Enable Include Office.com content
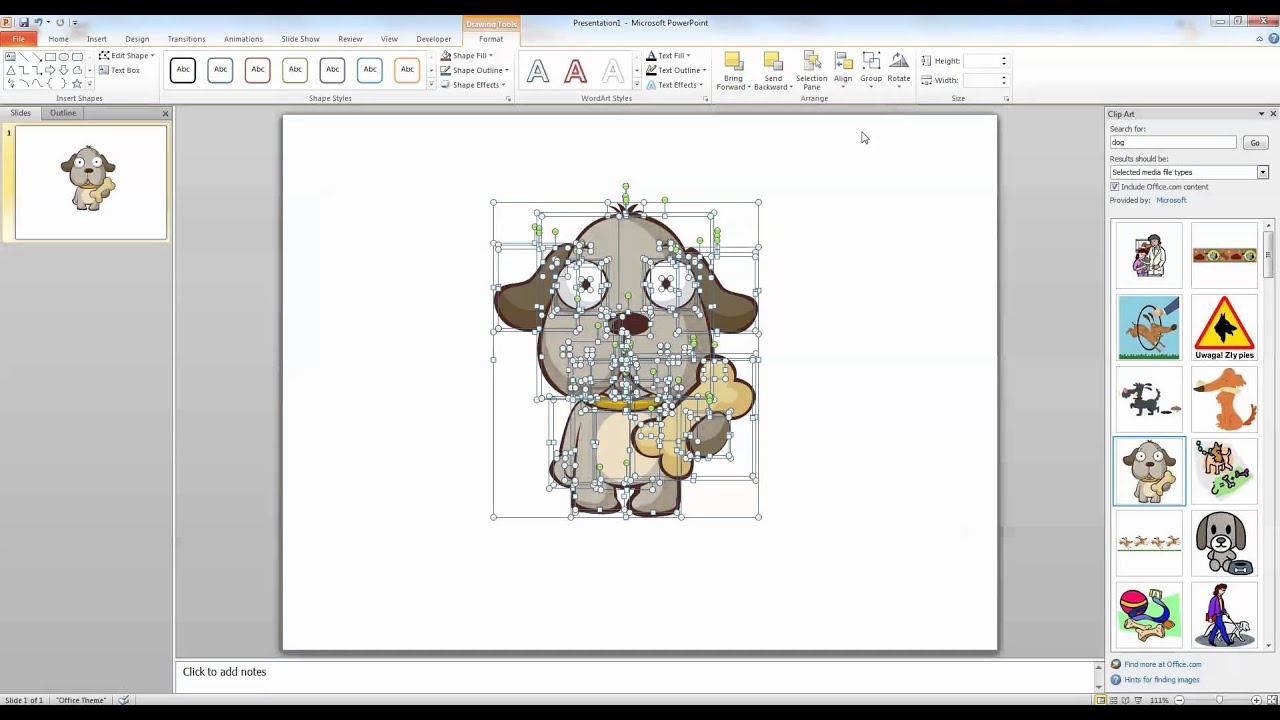The image size is (1280, 720). click(x=1115, y=187)
